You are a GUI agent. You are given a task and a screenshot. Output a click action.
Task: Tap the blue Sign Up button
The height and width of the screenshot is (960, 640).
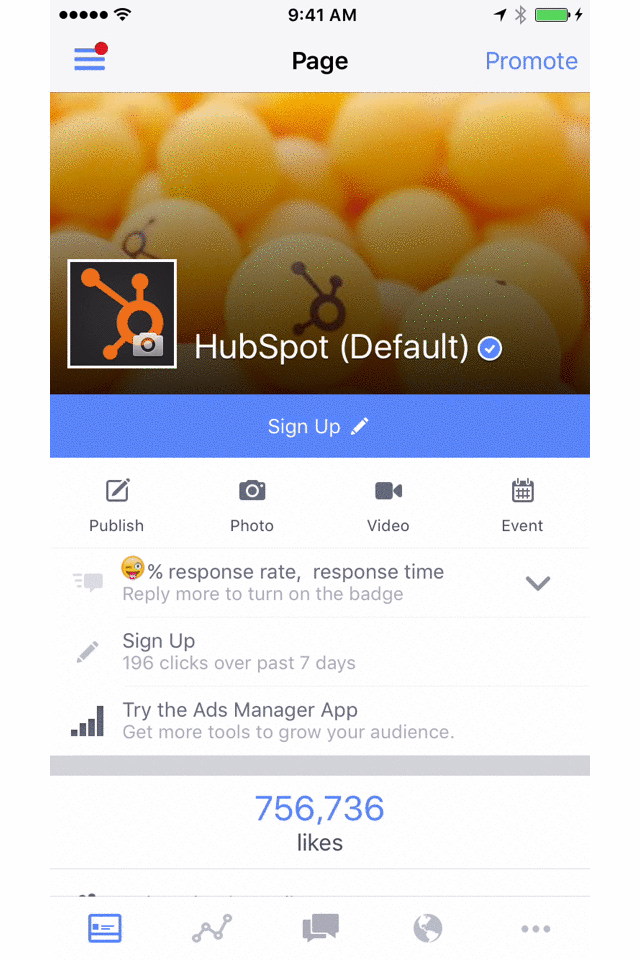point(320,426)
